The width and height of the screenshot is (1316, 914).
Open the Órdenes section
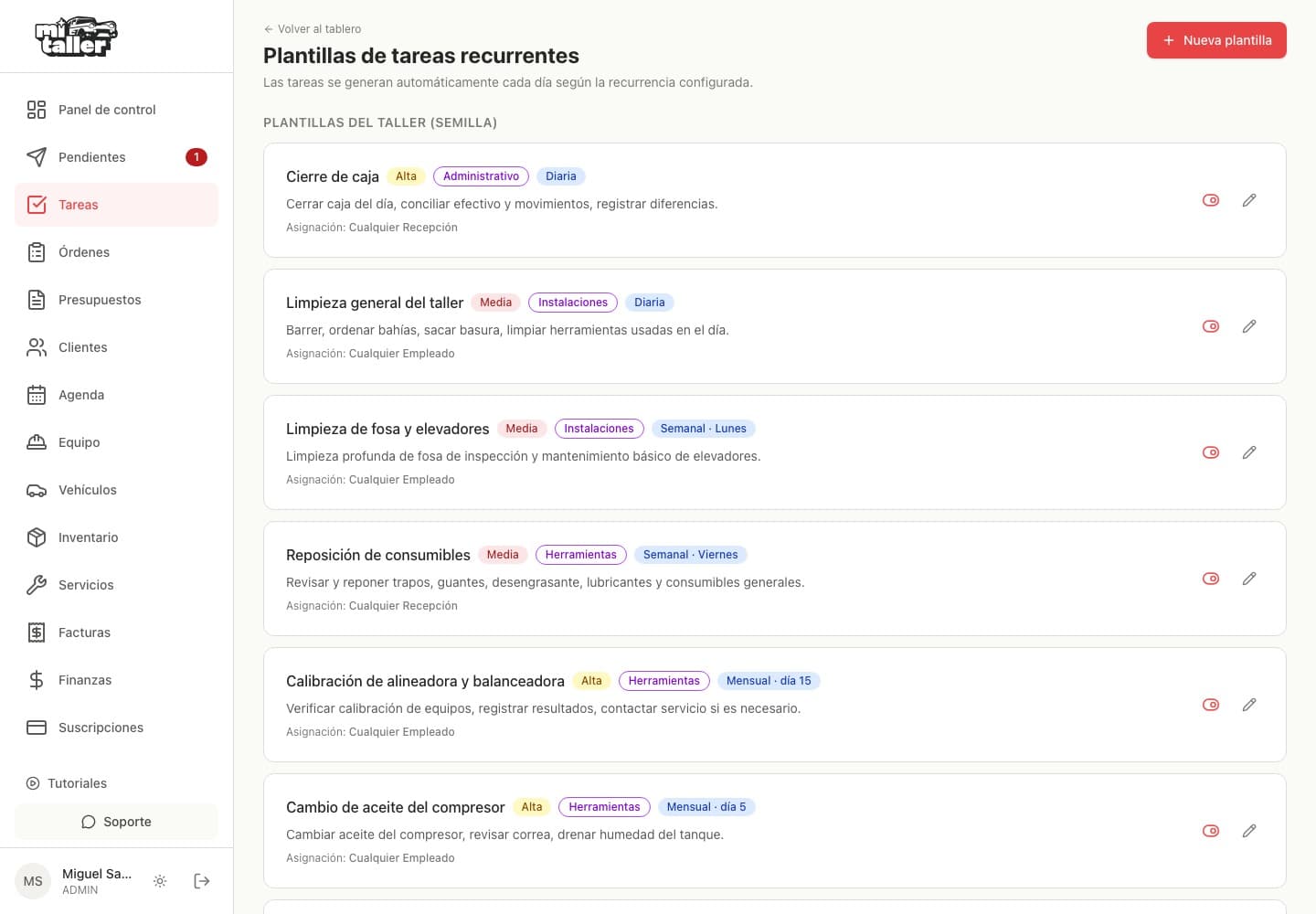[116, 252]
